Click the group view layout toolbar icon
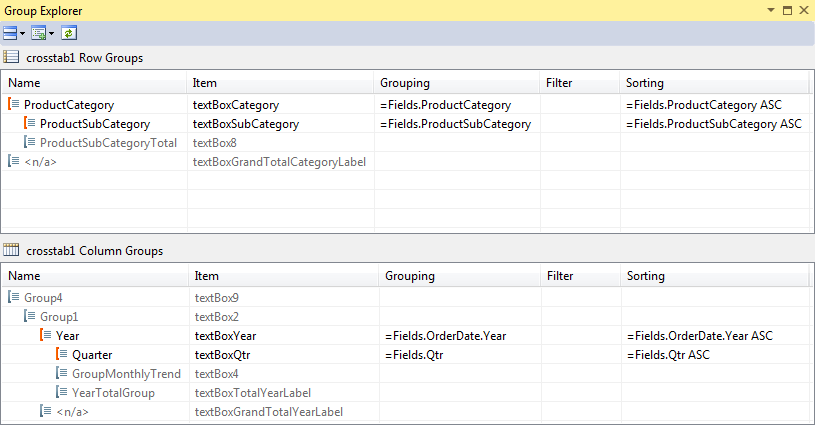The image size is (815, 425). click(10, 33)
